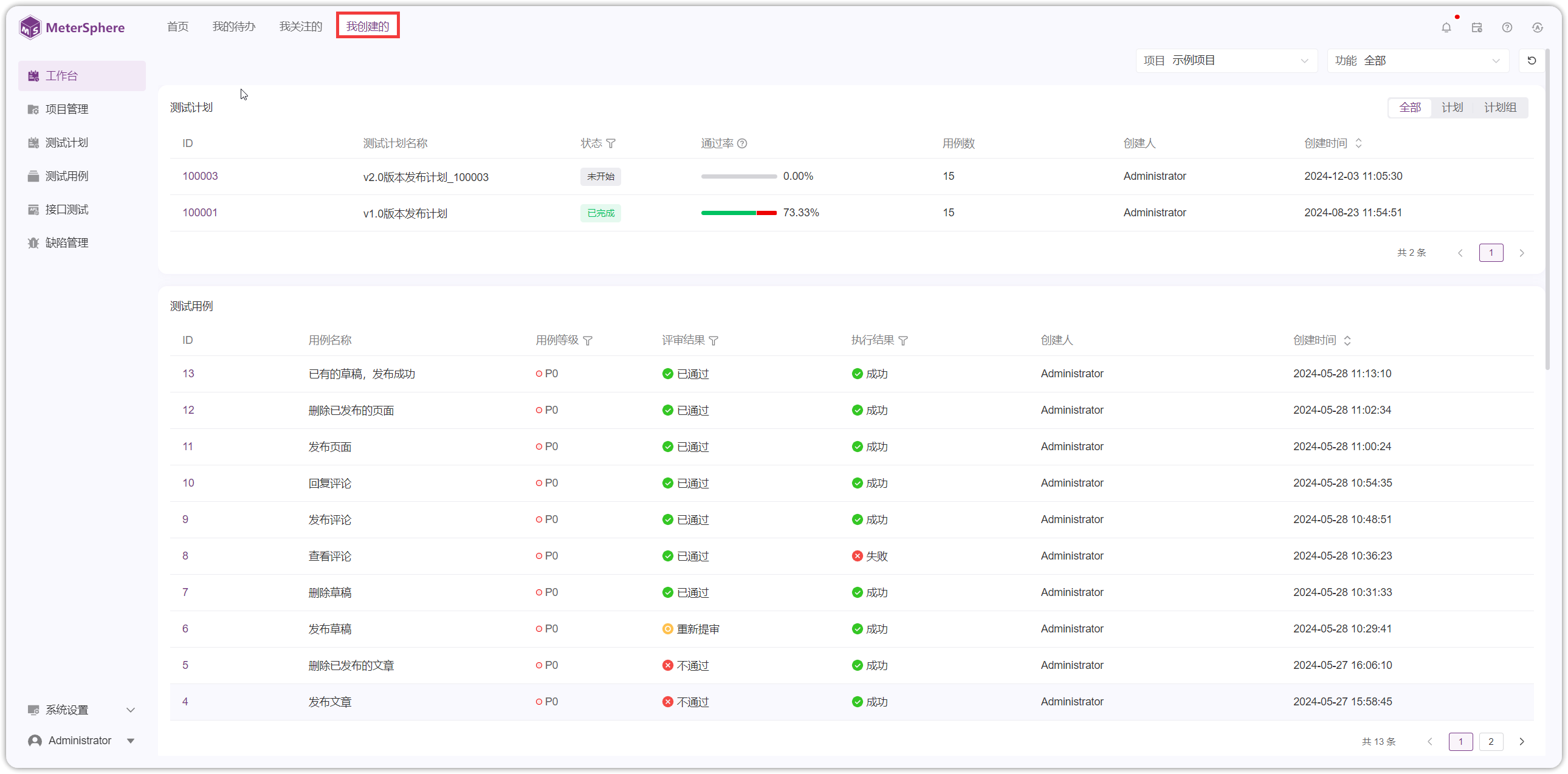
Task: Select 计划组 test plan type toggle
Action: (x=1499, y=108)
